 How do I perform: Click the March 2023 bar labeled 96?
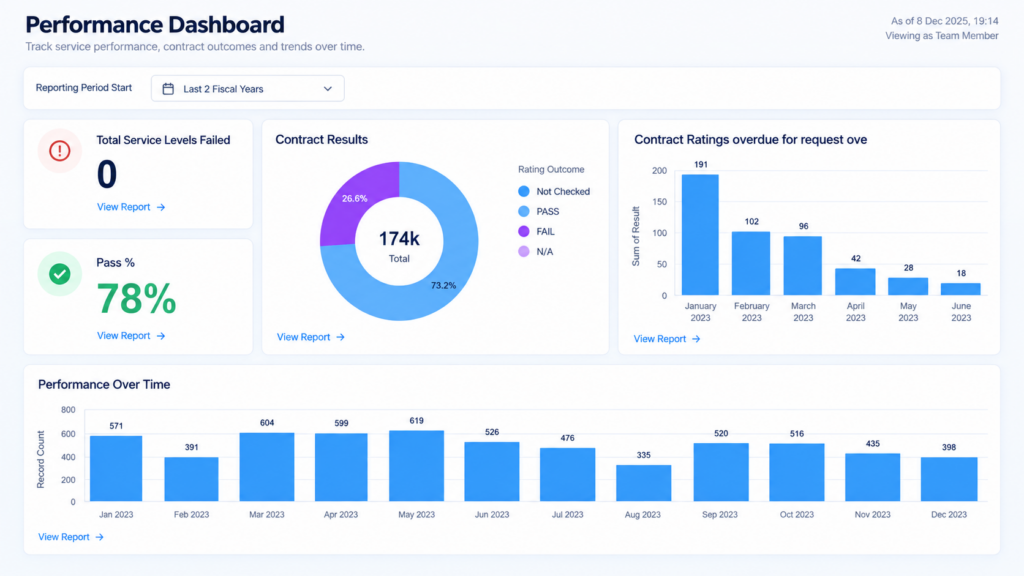pos(803,265)
